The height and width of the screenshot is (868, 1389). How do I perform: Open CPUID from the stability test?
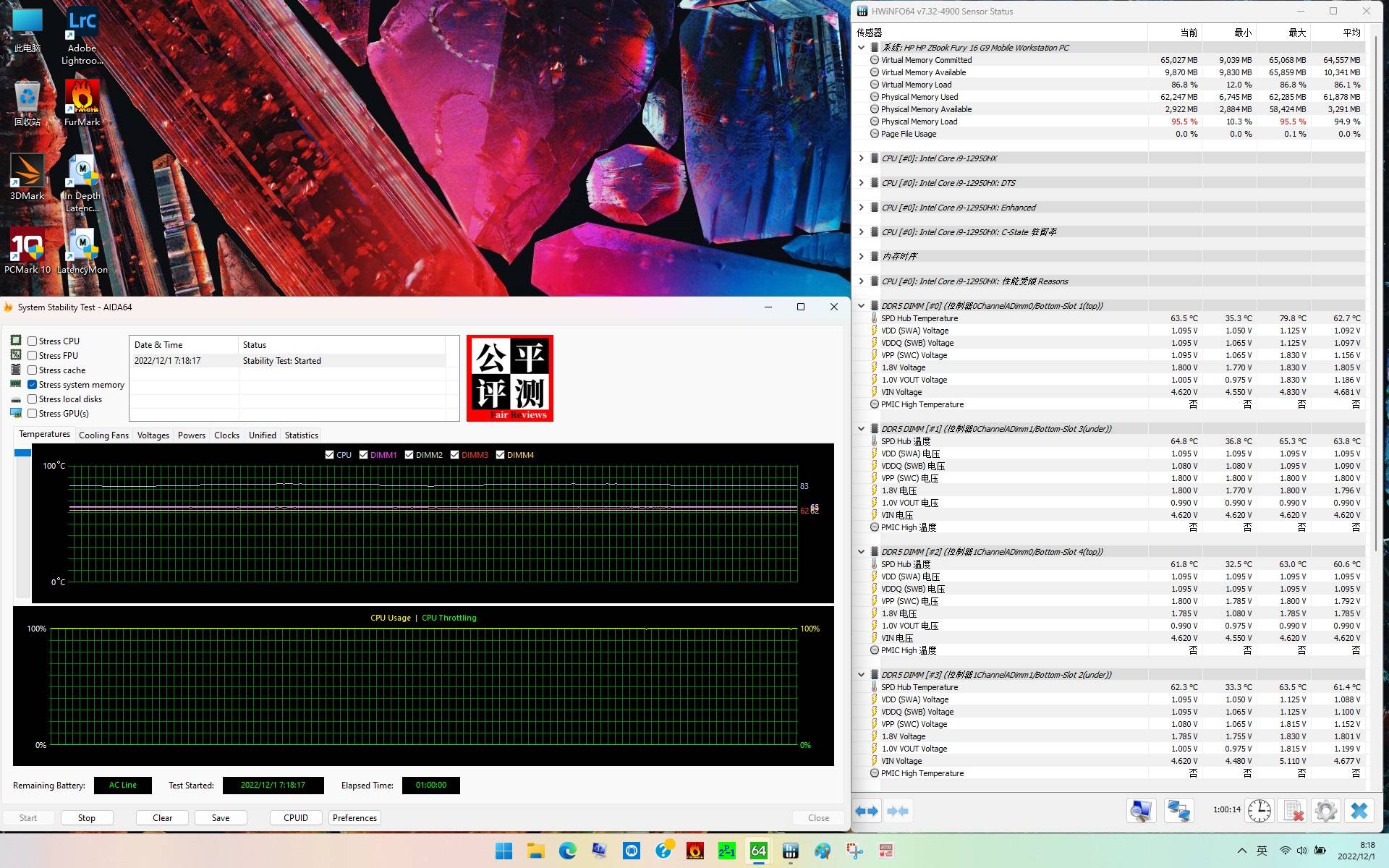295,817
